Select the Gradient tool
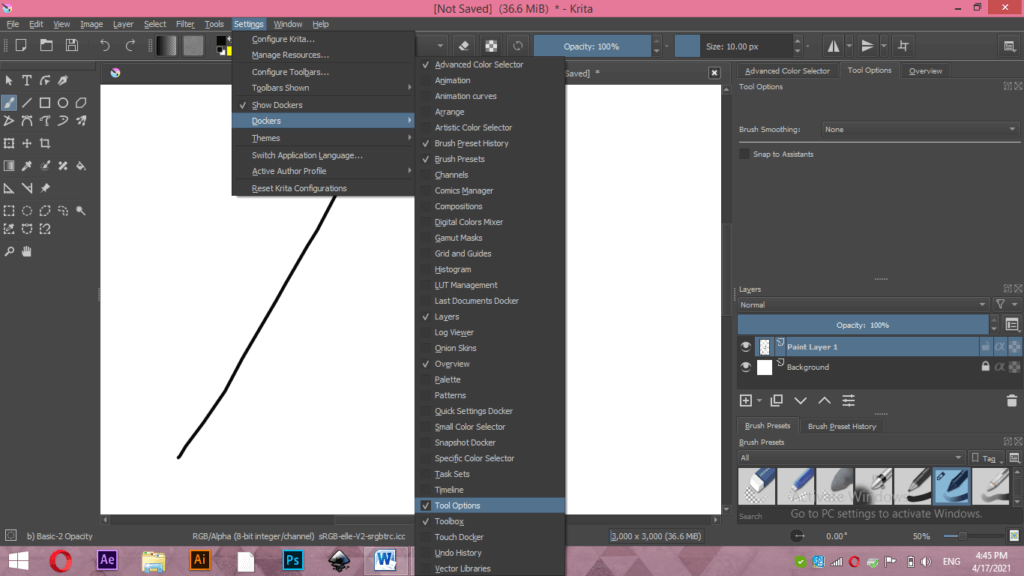This screenshot has height=576, width=1024. (10, 165)
